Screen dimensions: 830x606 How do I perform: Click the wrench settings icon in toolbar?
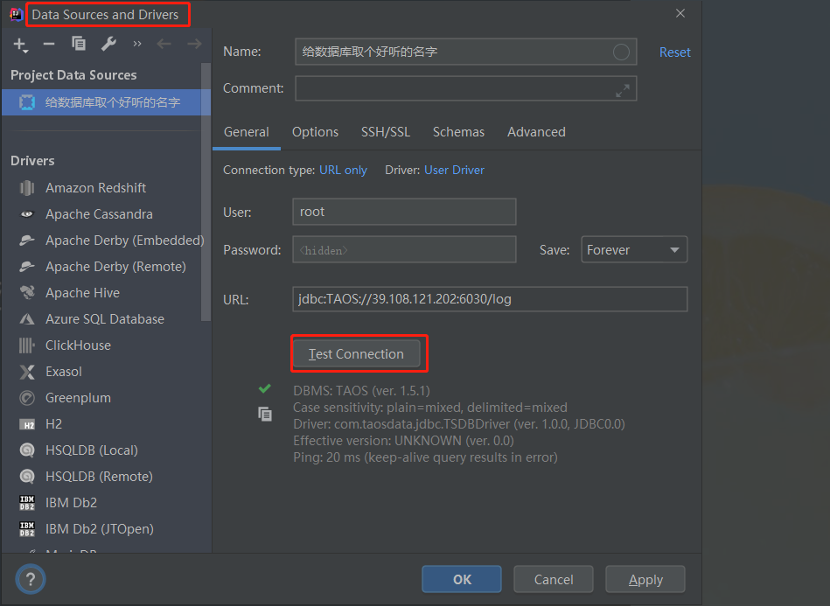pos(109,44)
